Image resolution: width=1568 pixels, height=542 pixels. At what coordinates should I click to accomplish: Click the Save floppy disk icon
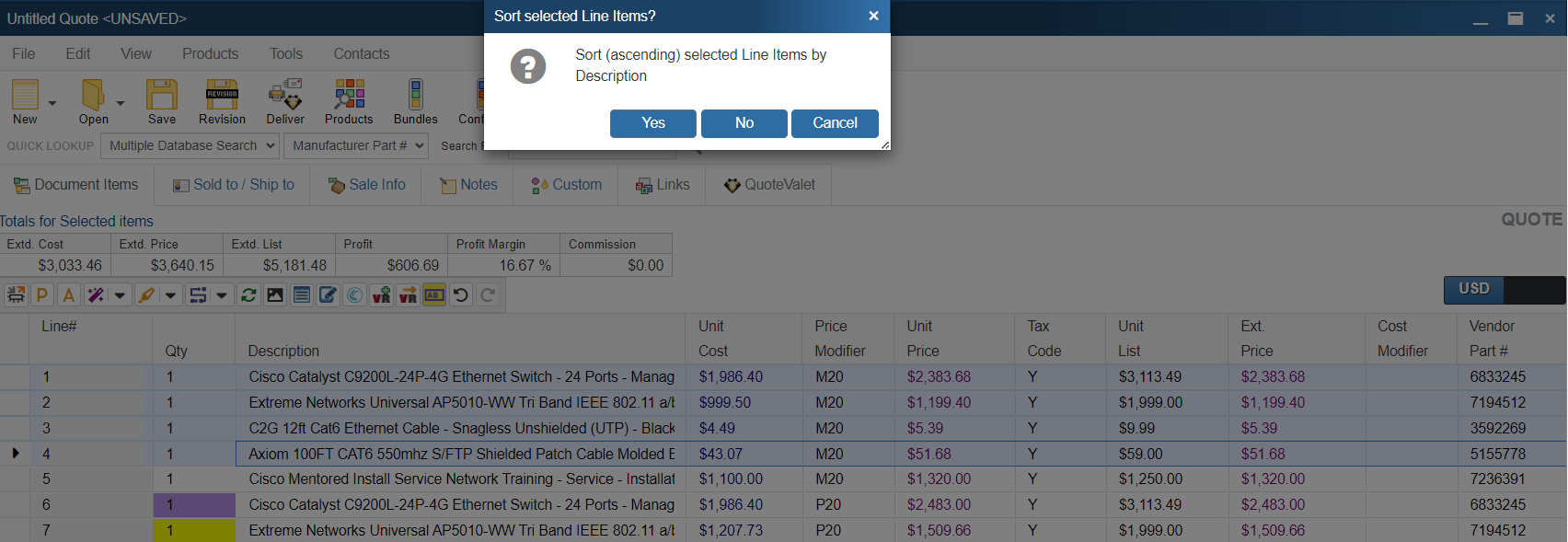click(162, 95)
